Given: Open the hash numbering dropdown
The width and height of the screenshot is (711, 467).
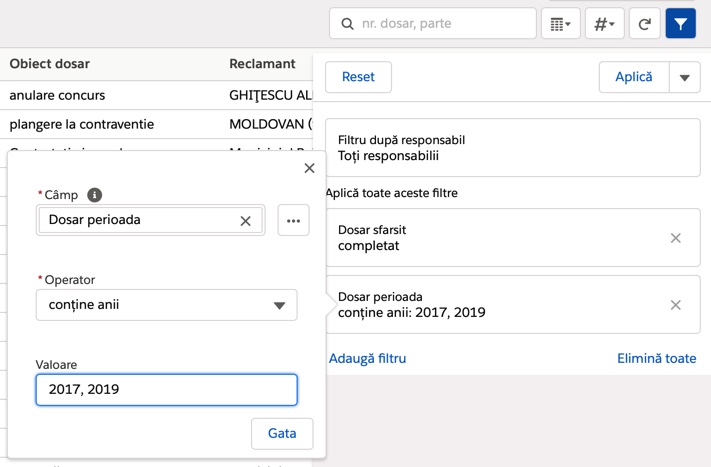Looking at the screenshot, I should (604, 24).
